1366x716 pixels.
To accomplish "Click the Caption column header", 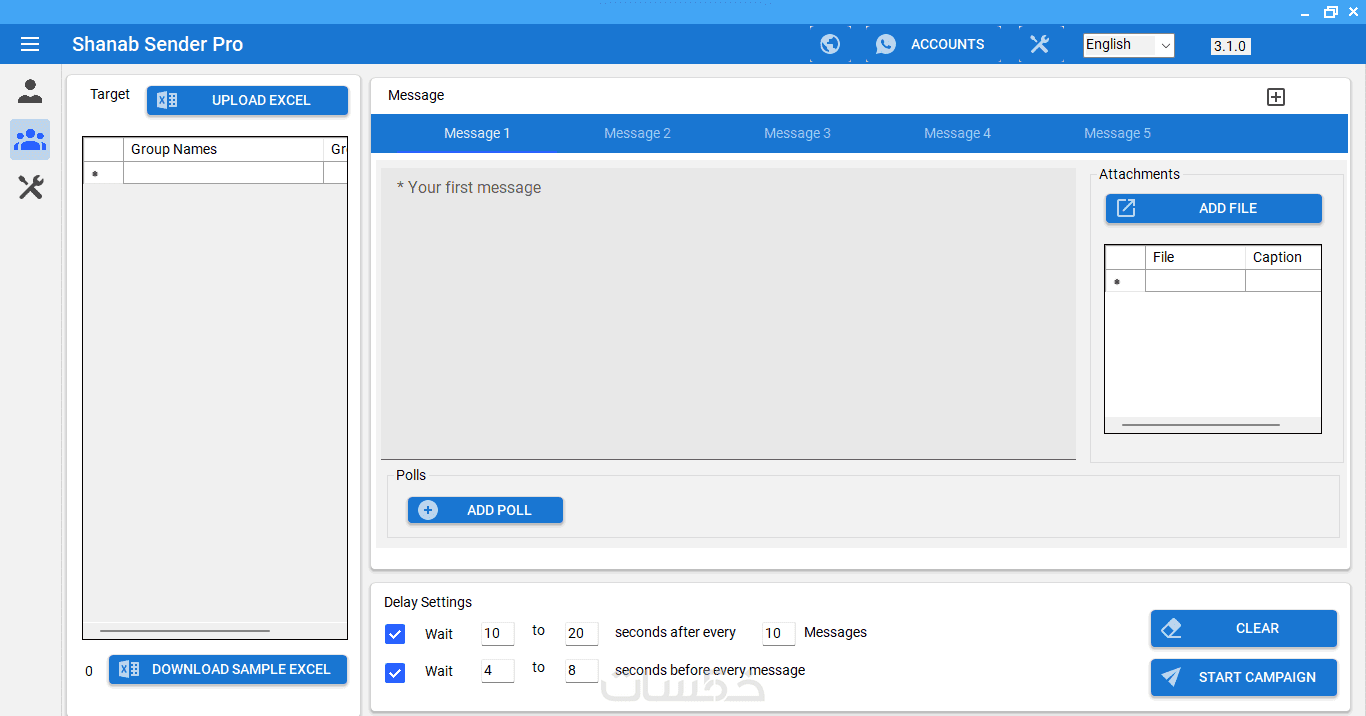I will click(1283, 257).
